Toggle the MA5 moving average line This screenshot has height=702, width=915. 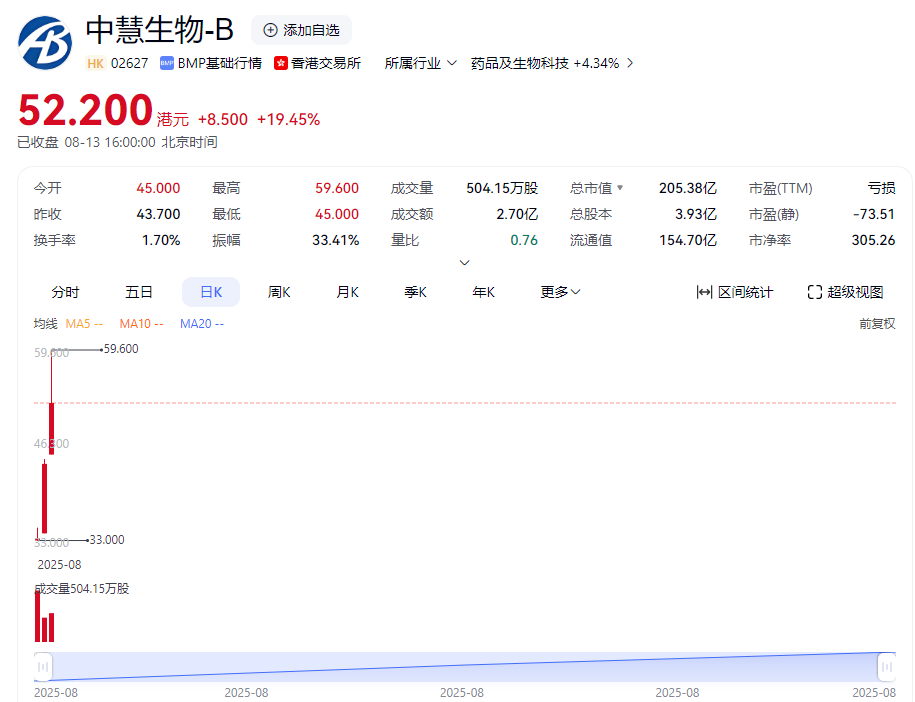pyautogui.click(x=84, y=324)
